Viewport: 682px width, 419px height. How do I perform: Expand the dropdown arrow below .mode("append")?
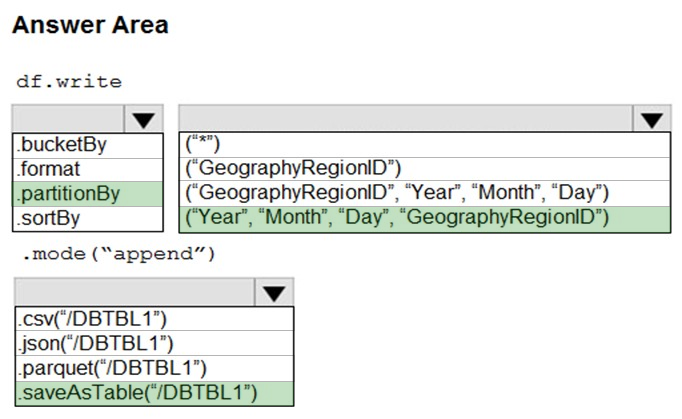(x=274, y=292)
